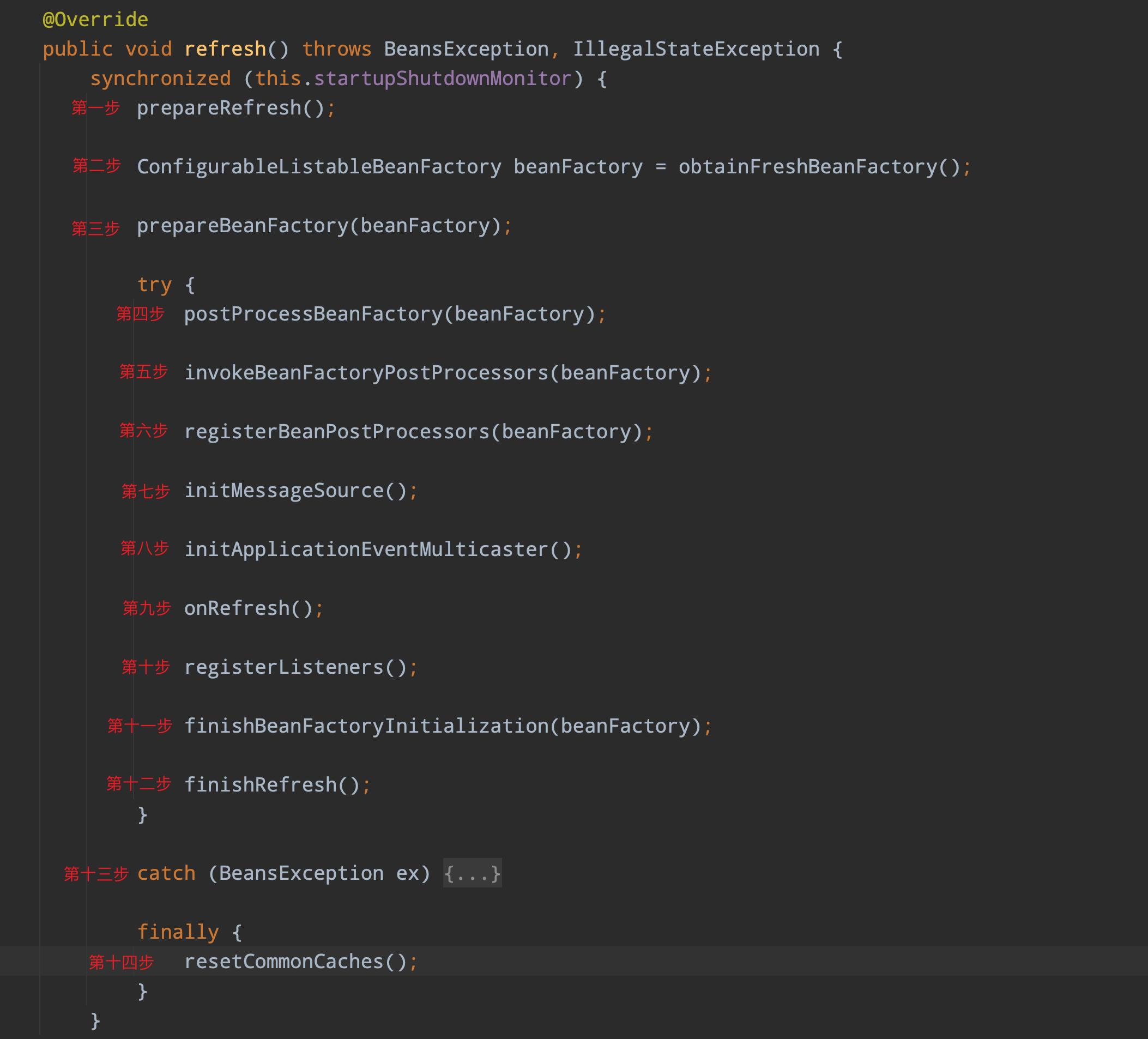Click the ConfigurableListableBeanFactory type name
This screenshot has height=1039, width=1148.
[x=319, y=167]
